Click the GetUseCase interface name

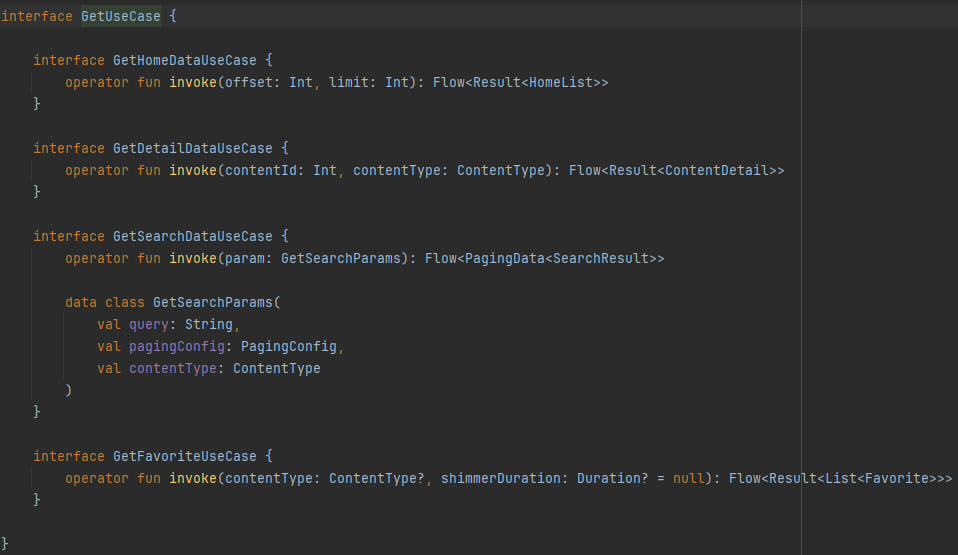pyautogui.click(x=121, y=17)
